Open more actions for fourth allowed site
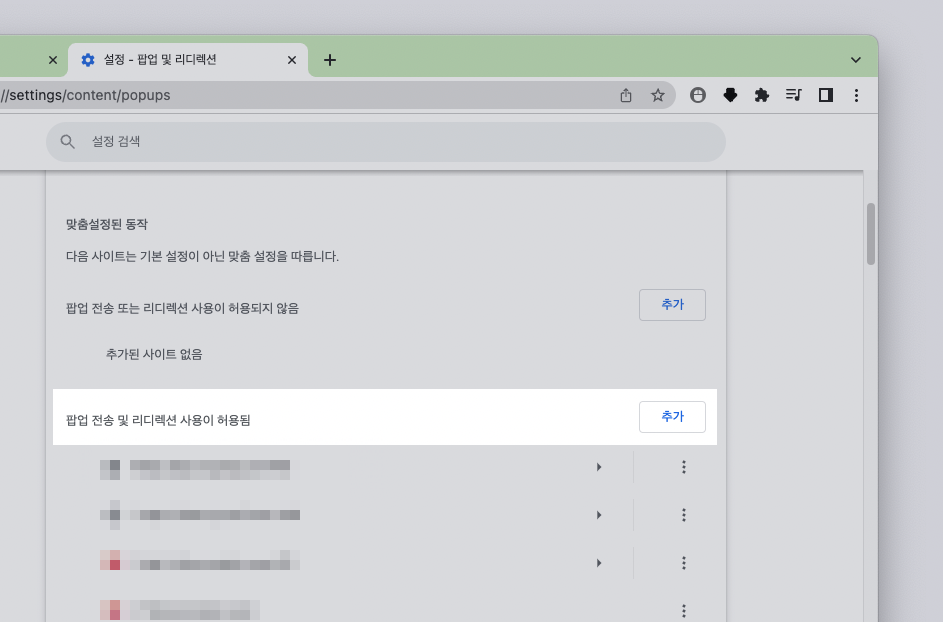This screenshot has height=622, width=943. tap(684, 611)
